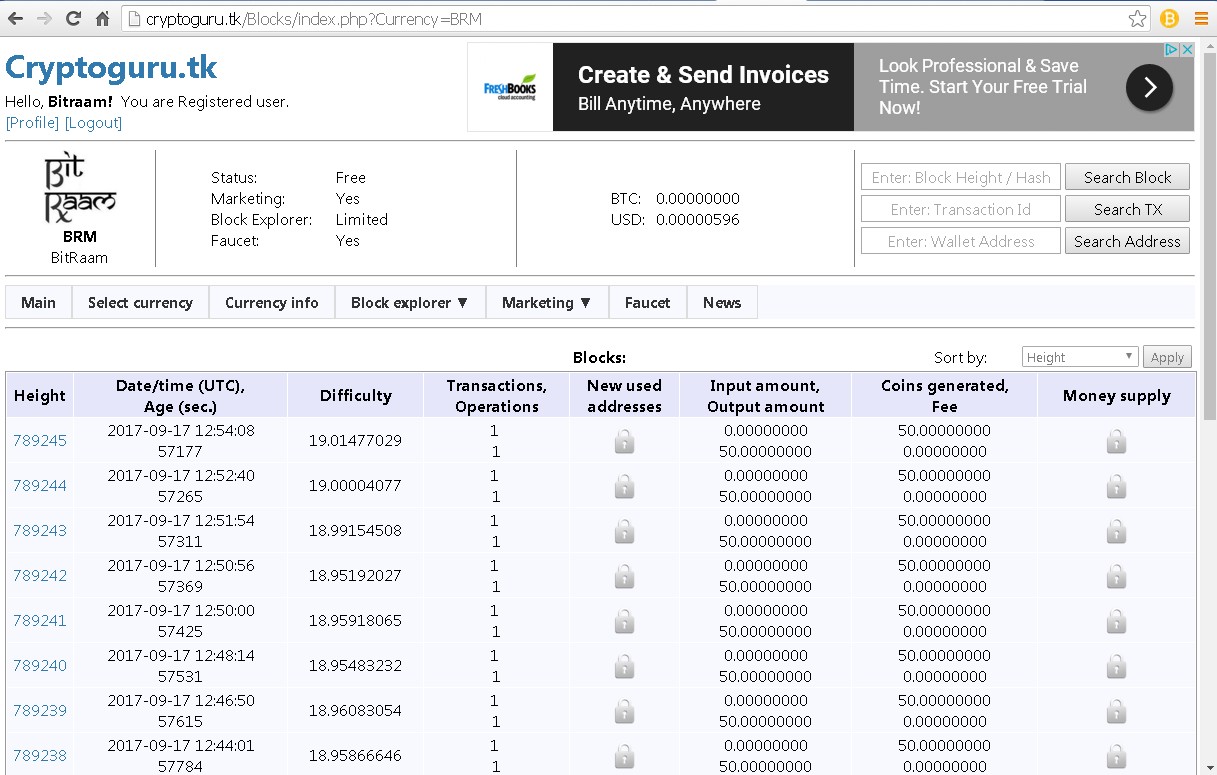1217x775 pixels.
Task: Click New used addresses lock for block 789242
Action: coord(624,576)
